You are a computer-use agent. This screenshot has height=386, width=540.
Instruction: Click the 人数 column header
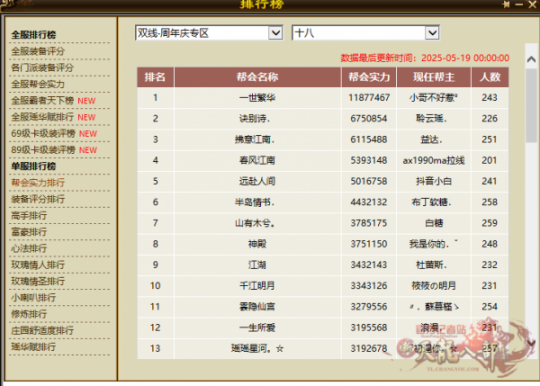click(x=490, y=77)
